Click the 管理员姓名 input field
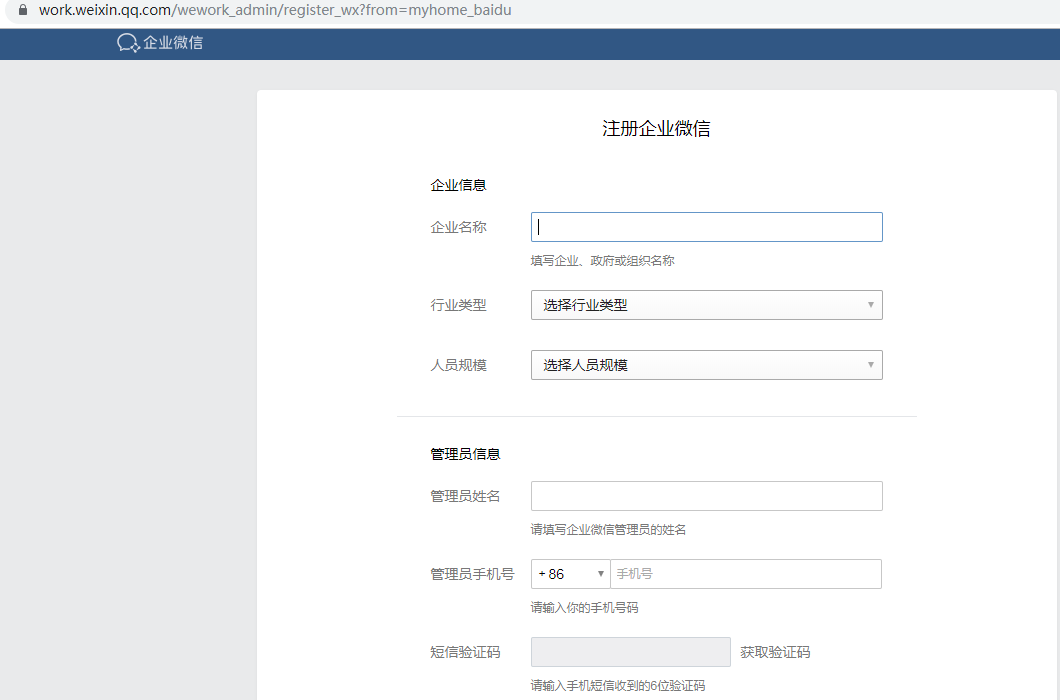 point(706,496)
